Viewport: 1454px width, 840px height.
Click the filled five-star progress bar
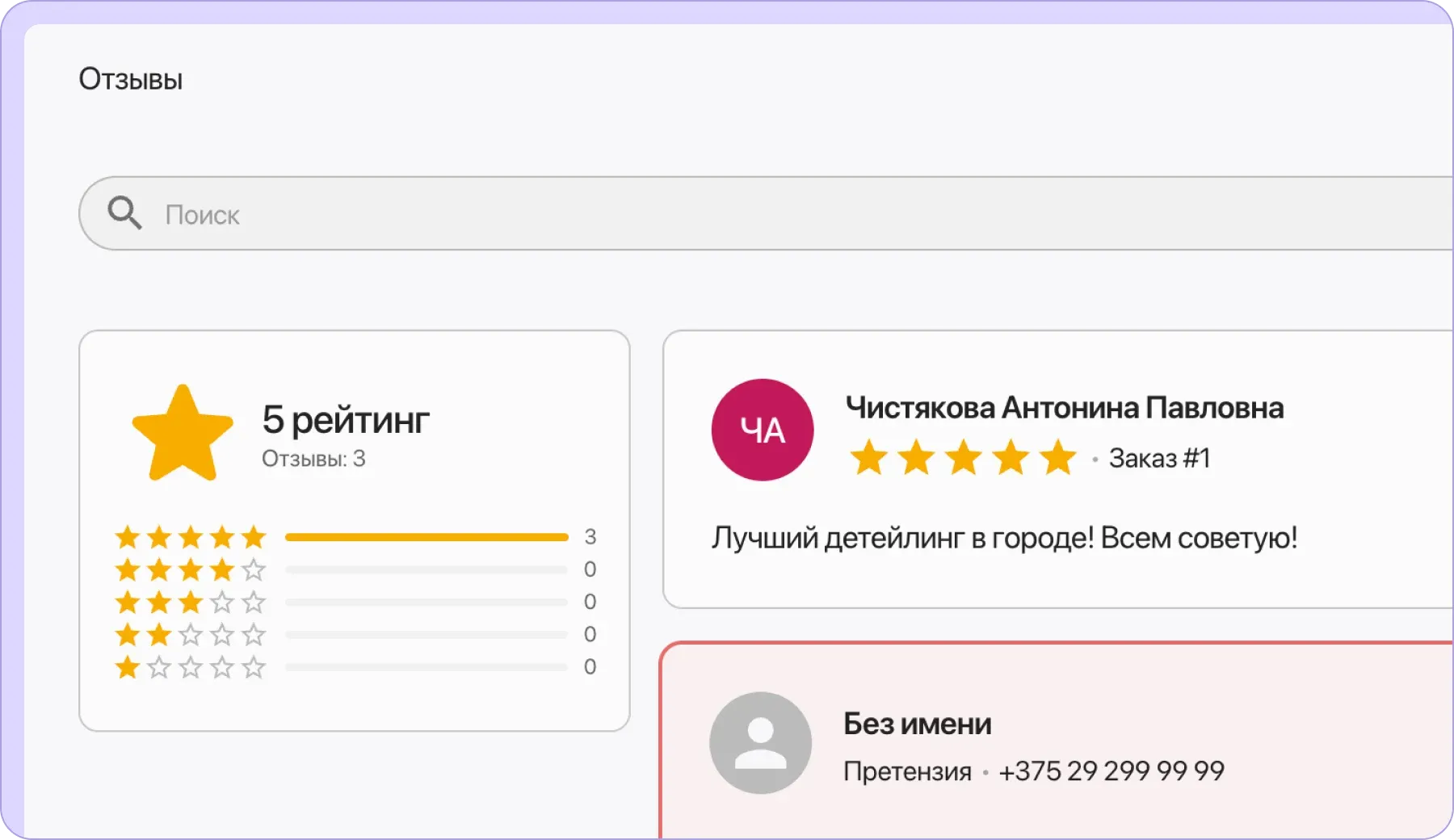click(x=427, y=537)
